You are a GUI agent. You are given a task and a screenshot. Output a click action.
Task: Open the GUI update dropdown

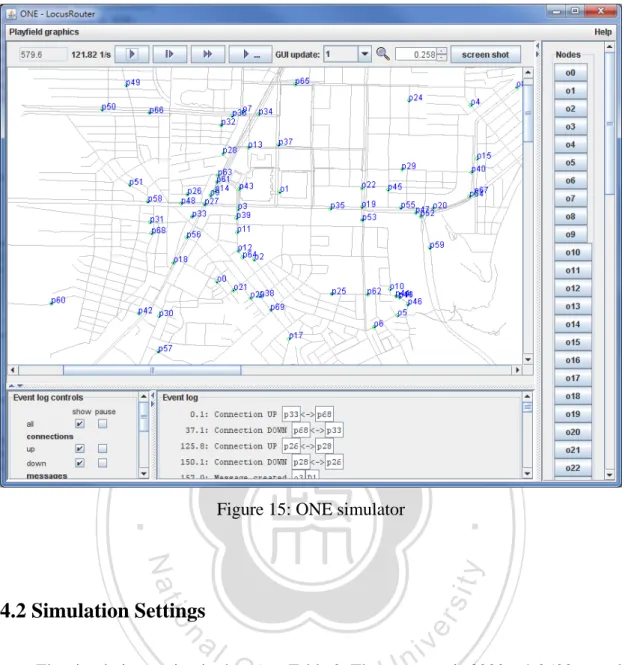tap(364, 54)
